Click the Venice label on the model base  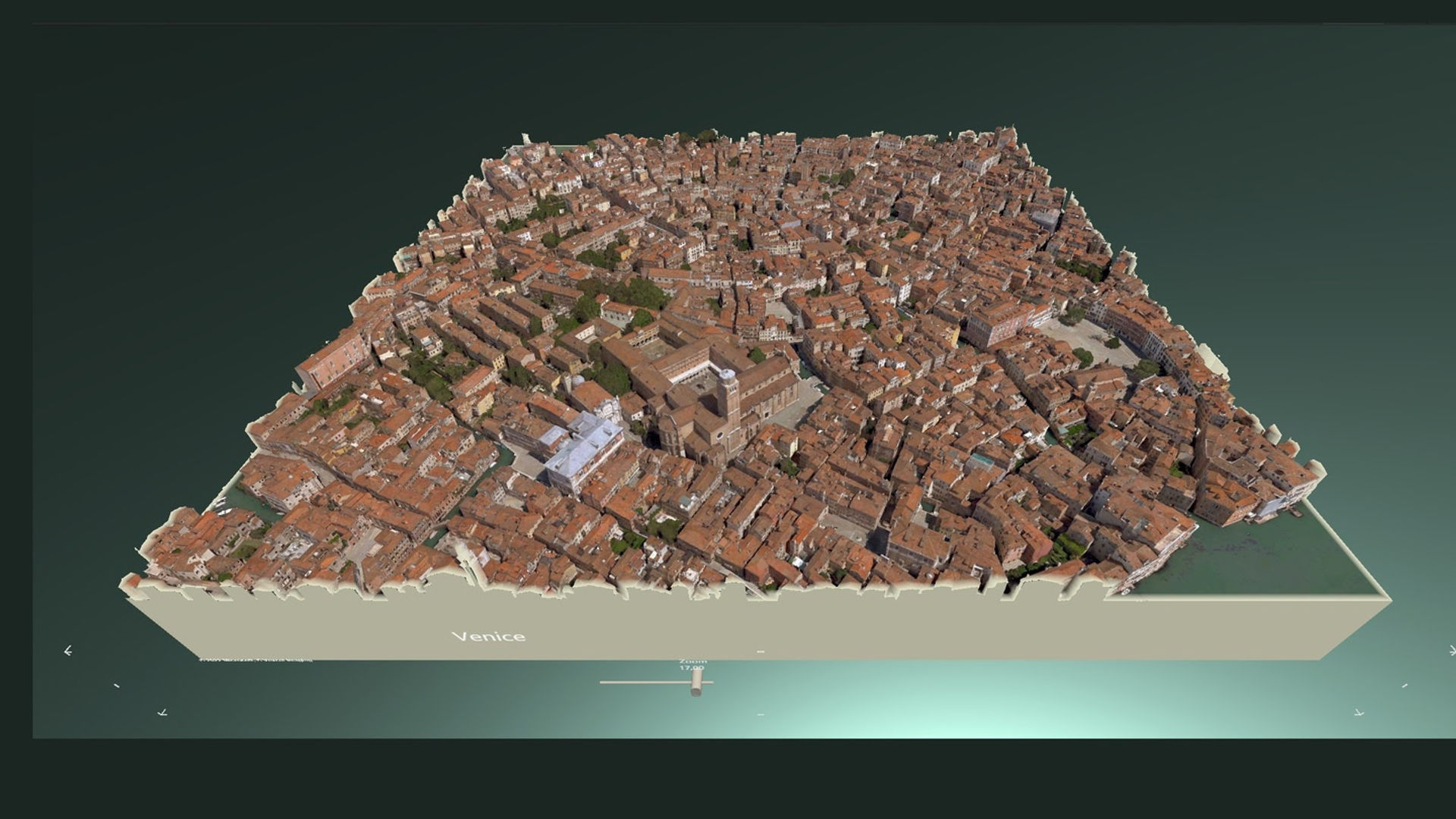488,636
